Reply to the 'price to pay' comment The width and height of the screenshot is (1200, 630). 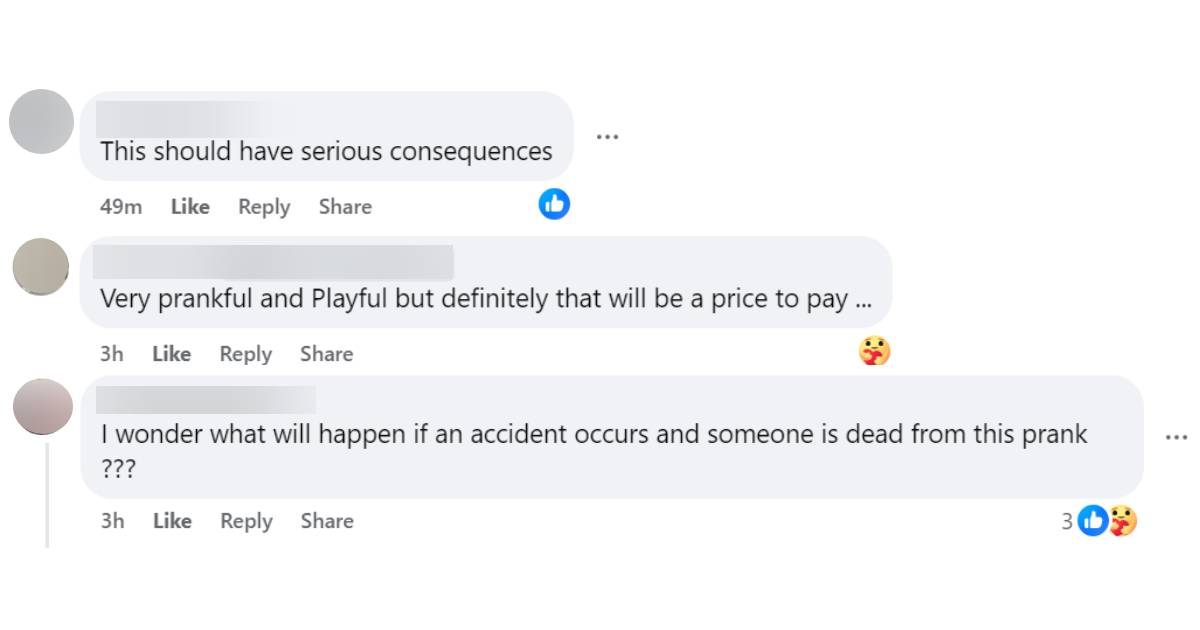pos(246,354)
